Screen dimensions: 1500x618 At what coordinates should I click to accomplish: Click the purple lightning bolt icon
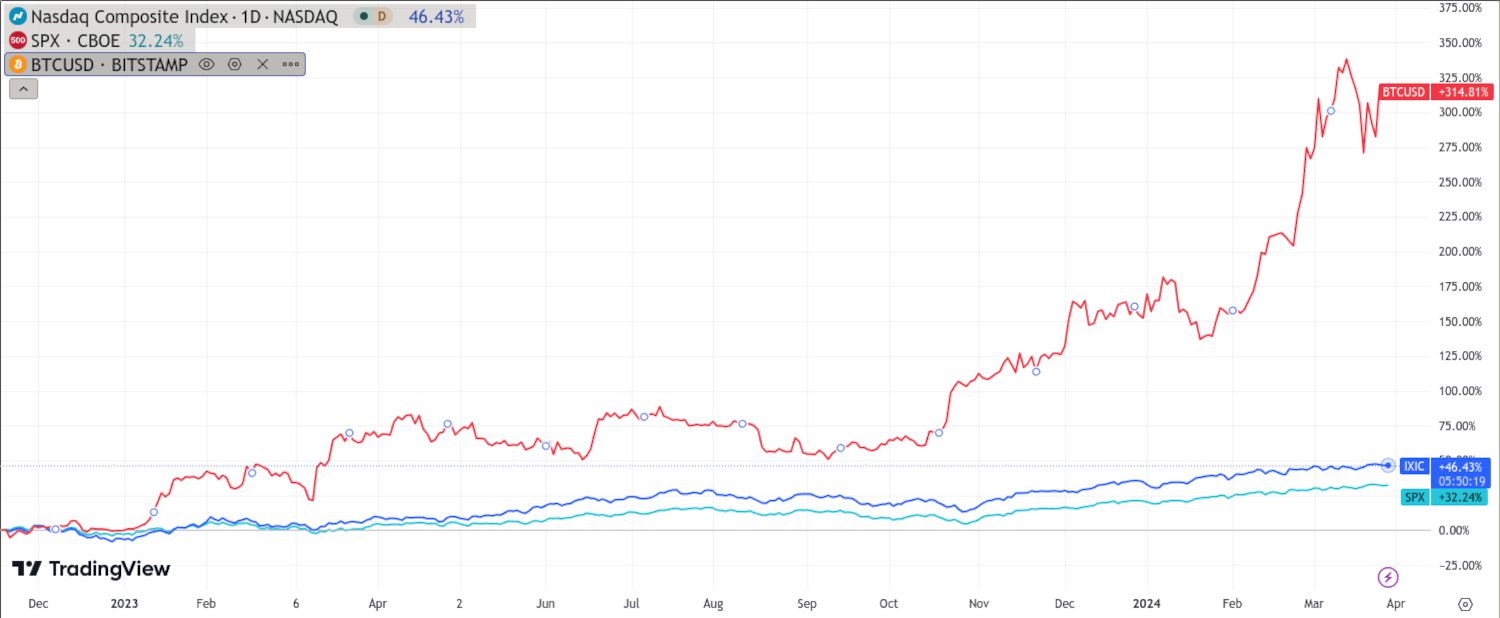click(1388, 577)
